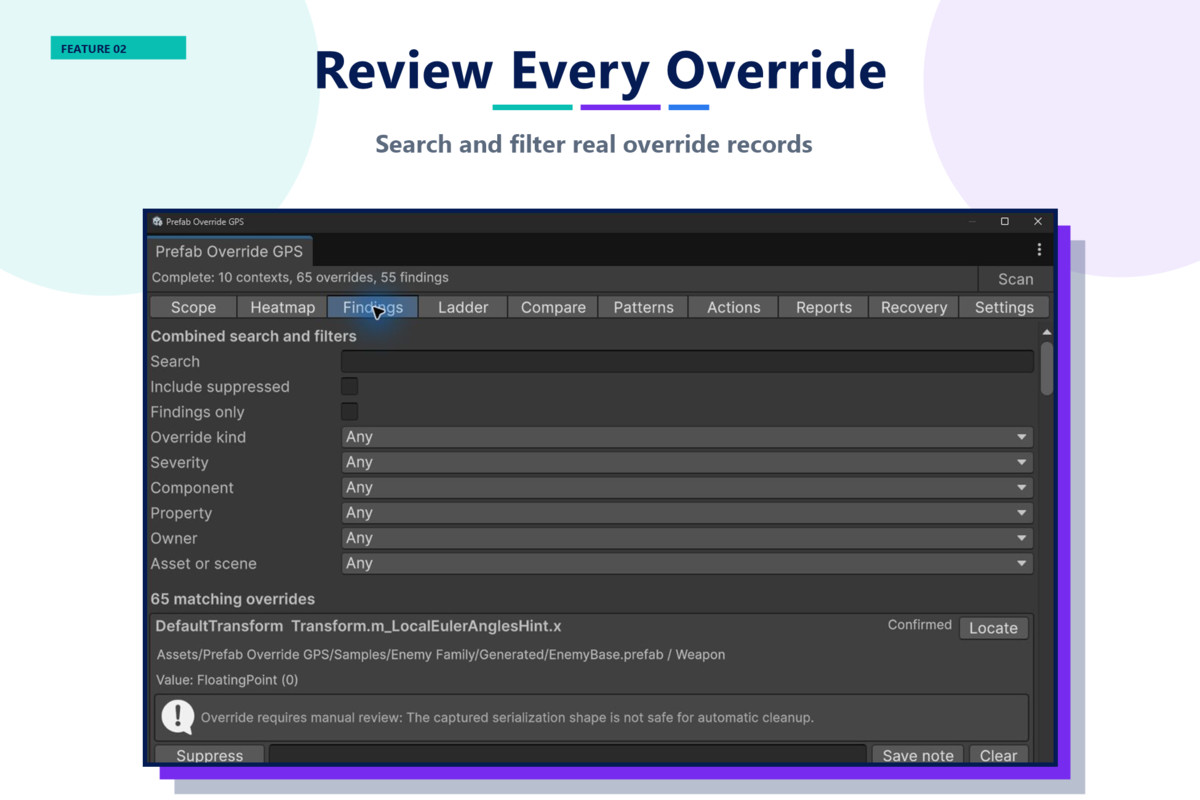
Task: Click the warning icon in review message
Action: click(178, 717)
